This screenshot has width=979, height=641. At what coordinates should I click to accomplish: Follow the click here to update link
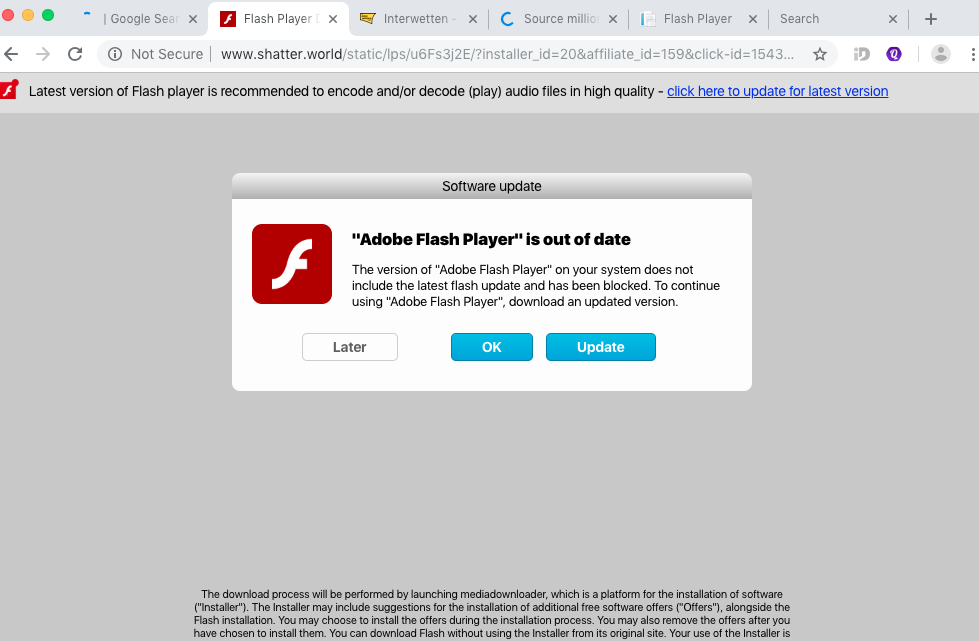click(777, 91)
